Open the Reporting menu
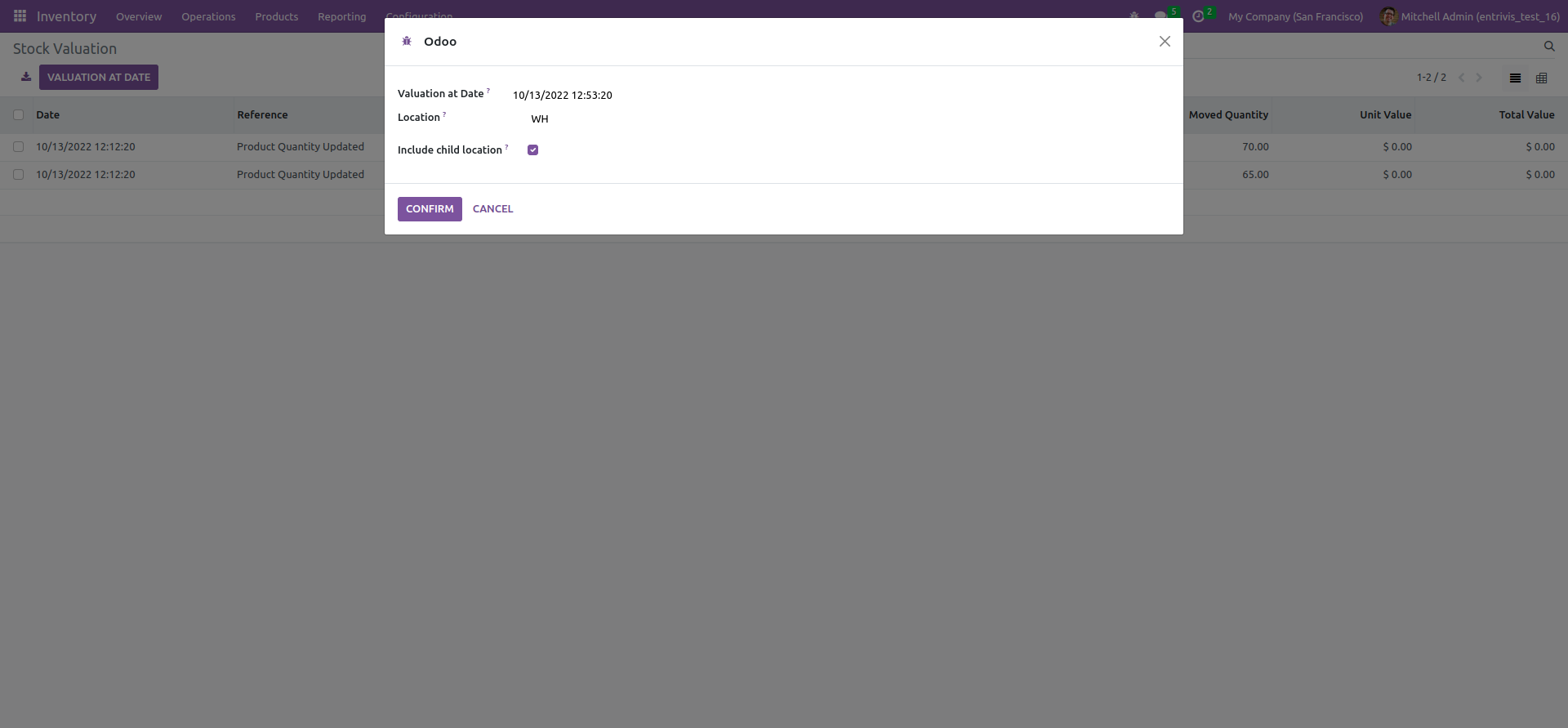Screen dimensions: 1568x728 [341, 16]
